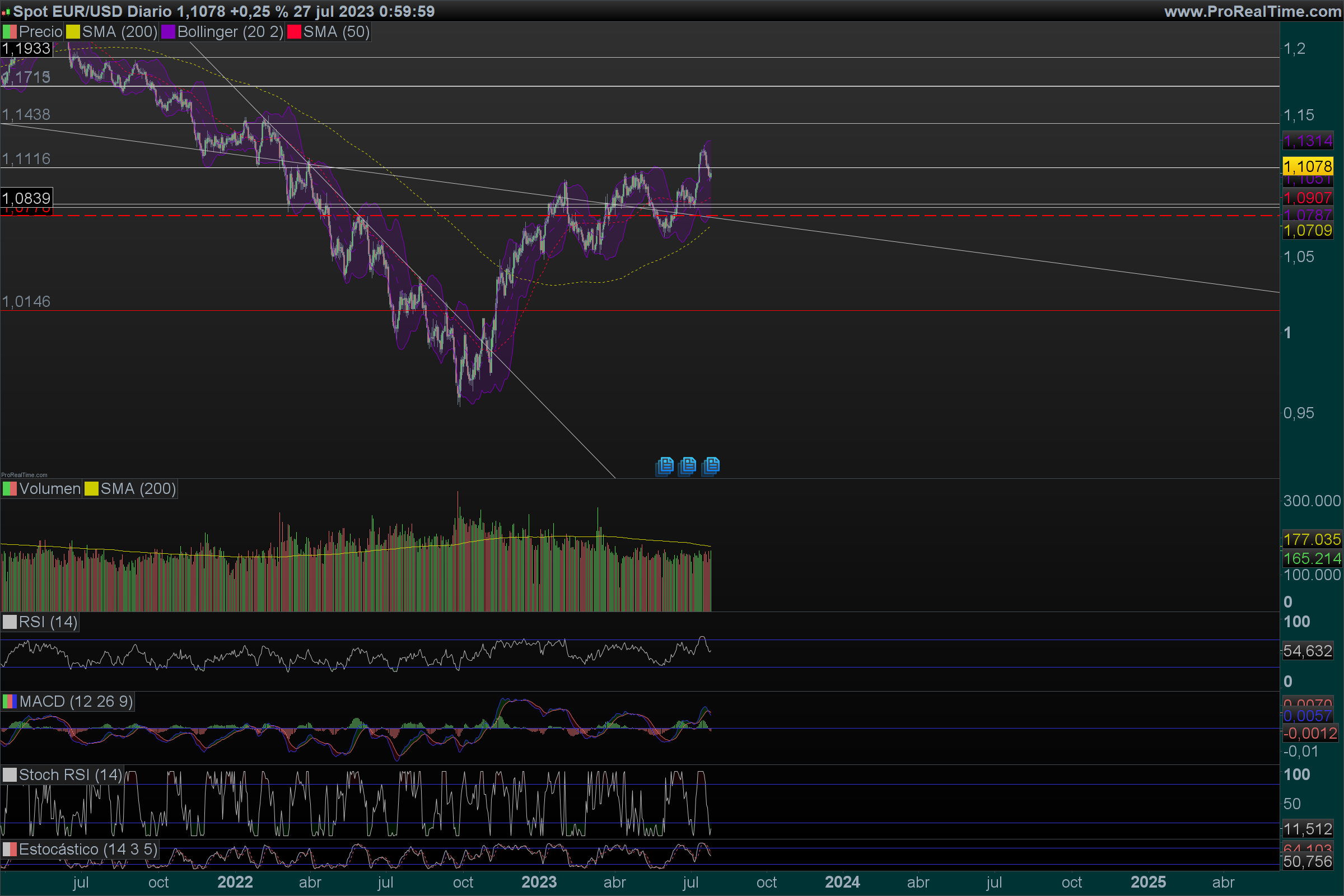Click the candlestick icon beside Spot EUR/USD title
This screenshot has height=896, width=1344.
click(x=6, y=11)
